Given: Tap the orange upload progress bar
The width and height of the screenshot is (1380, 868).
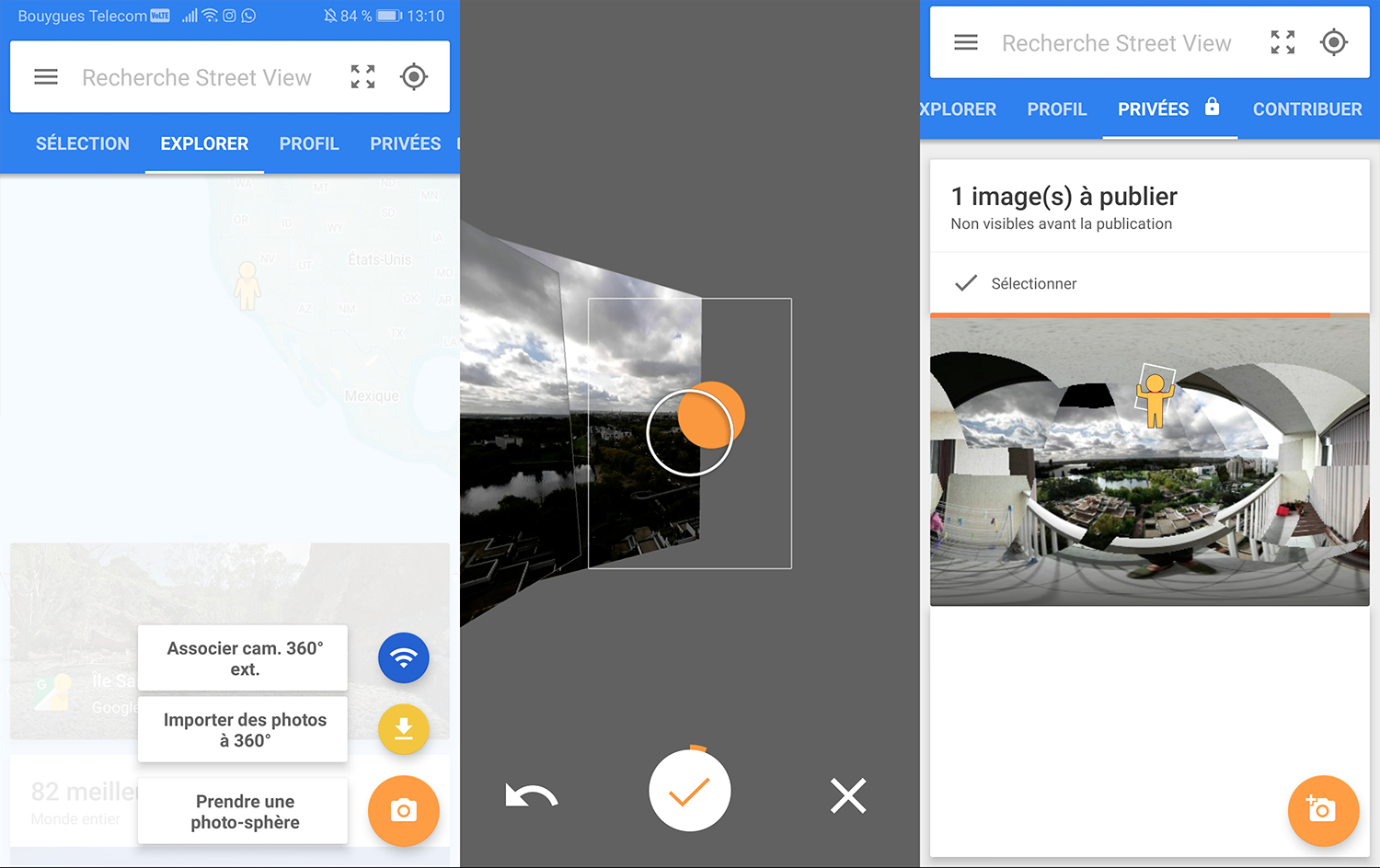Looking at the screenshot, I should (1130, 315).
